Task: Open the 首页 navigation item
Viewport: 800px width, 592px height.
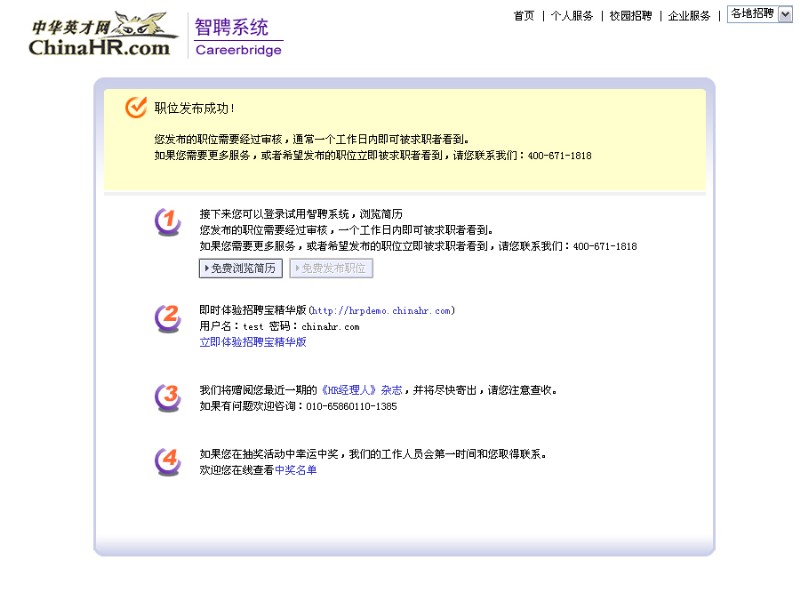Action: click(x=523, y=16)
